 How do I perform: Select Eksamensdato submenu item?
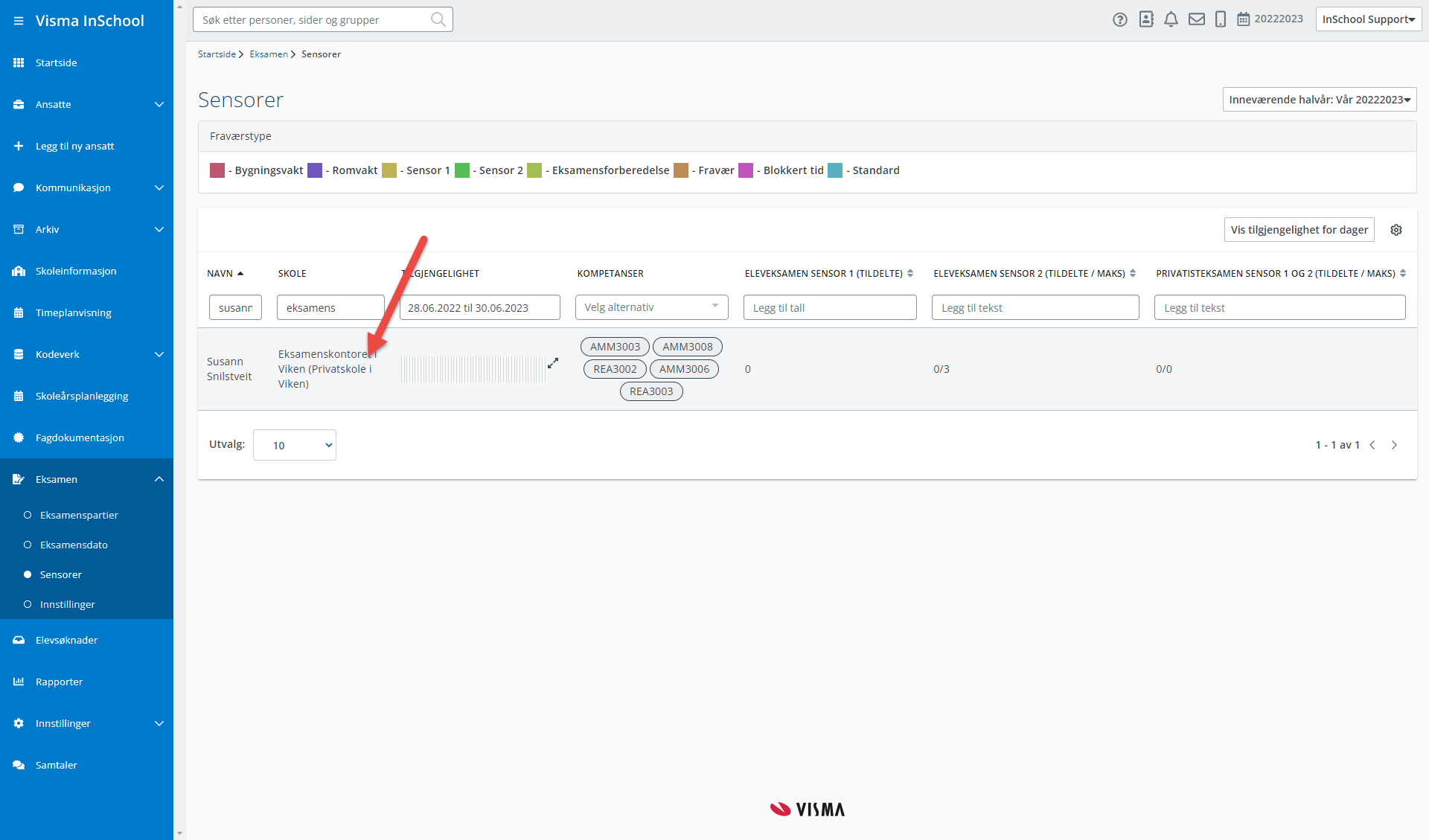coord(74,545)
